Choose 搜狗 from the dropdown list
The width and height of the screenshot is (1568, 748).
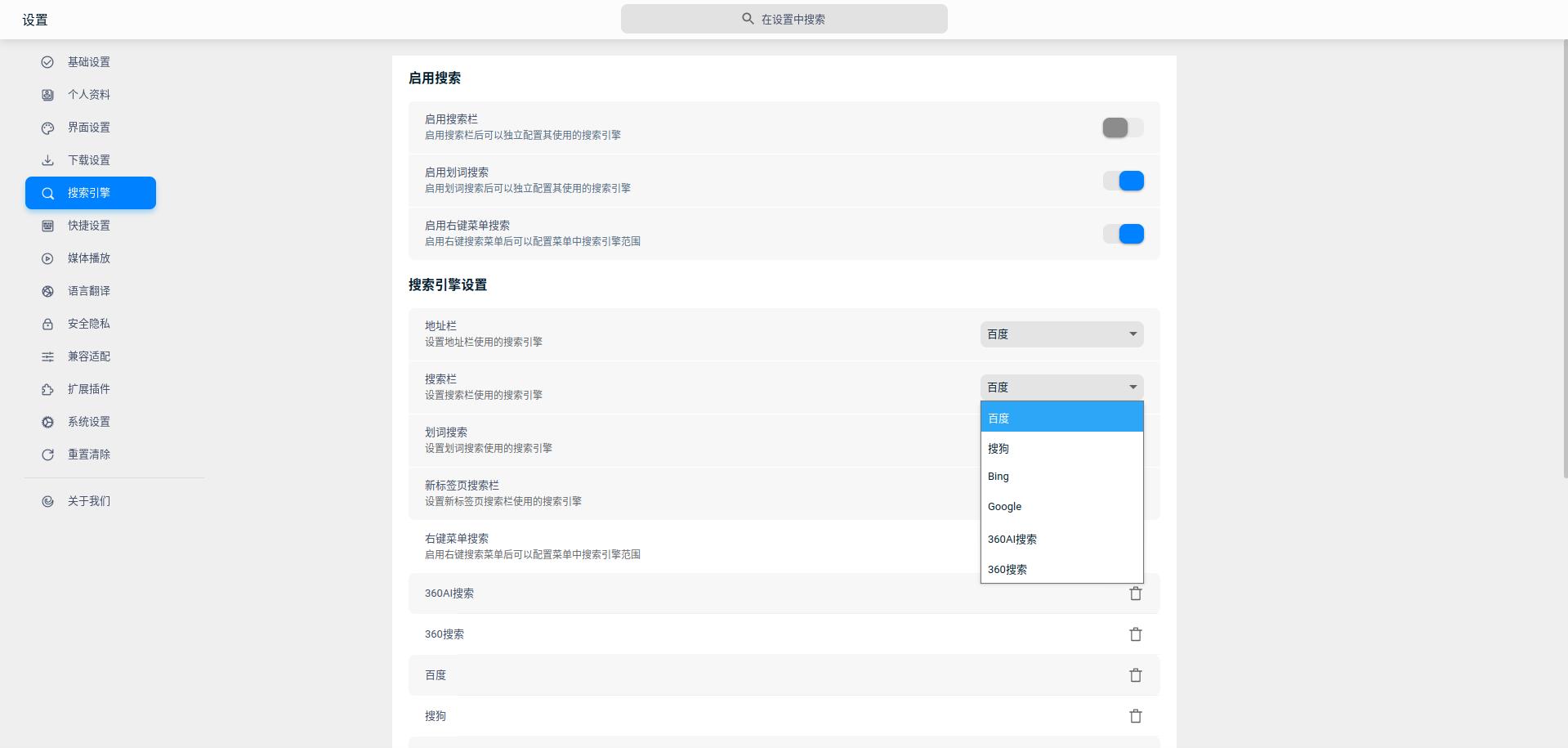pos(1061,448)
